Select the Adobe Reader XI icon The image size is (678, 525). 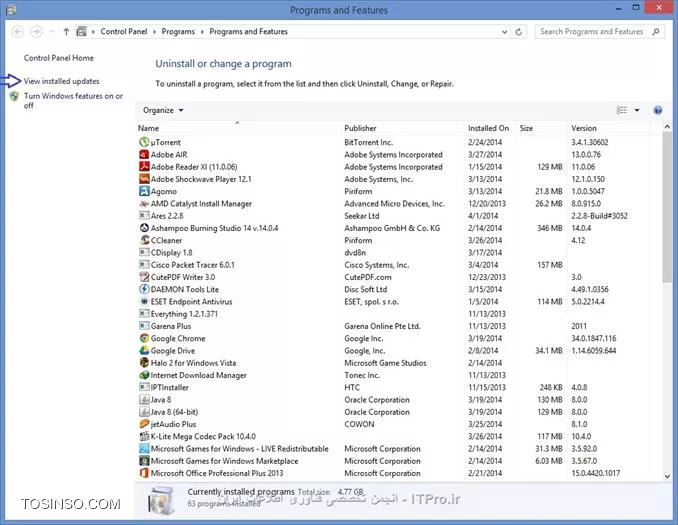(144, 166)
